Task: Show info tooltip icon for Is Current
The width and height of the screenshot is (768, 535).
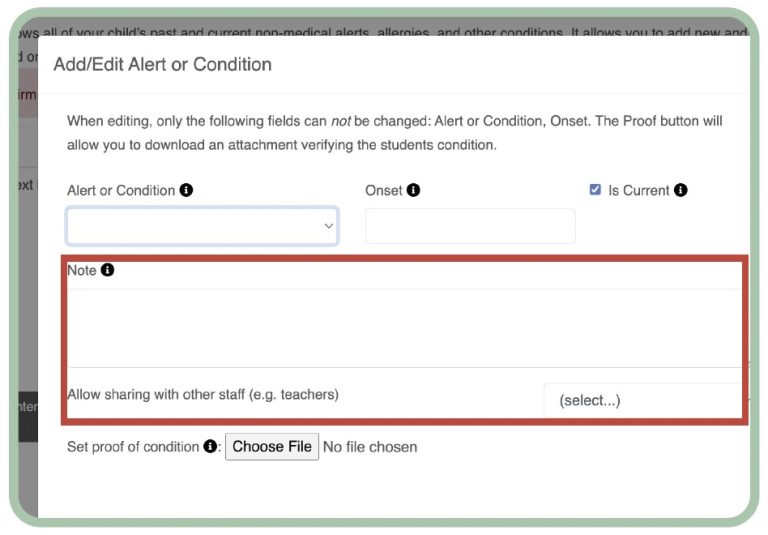Action: point(681,190)
